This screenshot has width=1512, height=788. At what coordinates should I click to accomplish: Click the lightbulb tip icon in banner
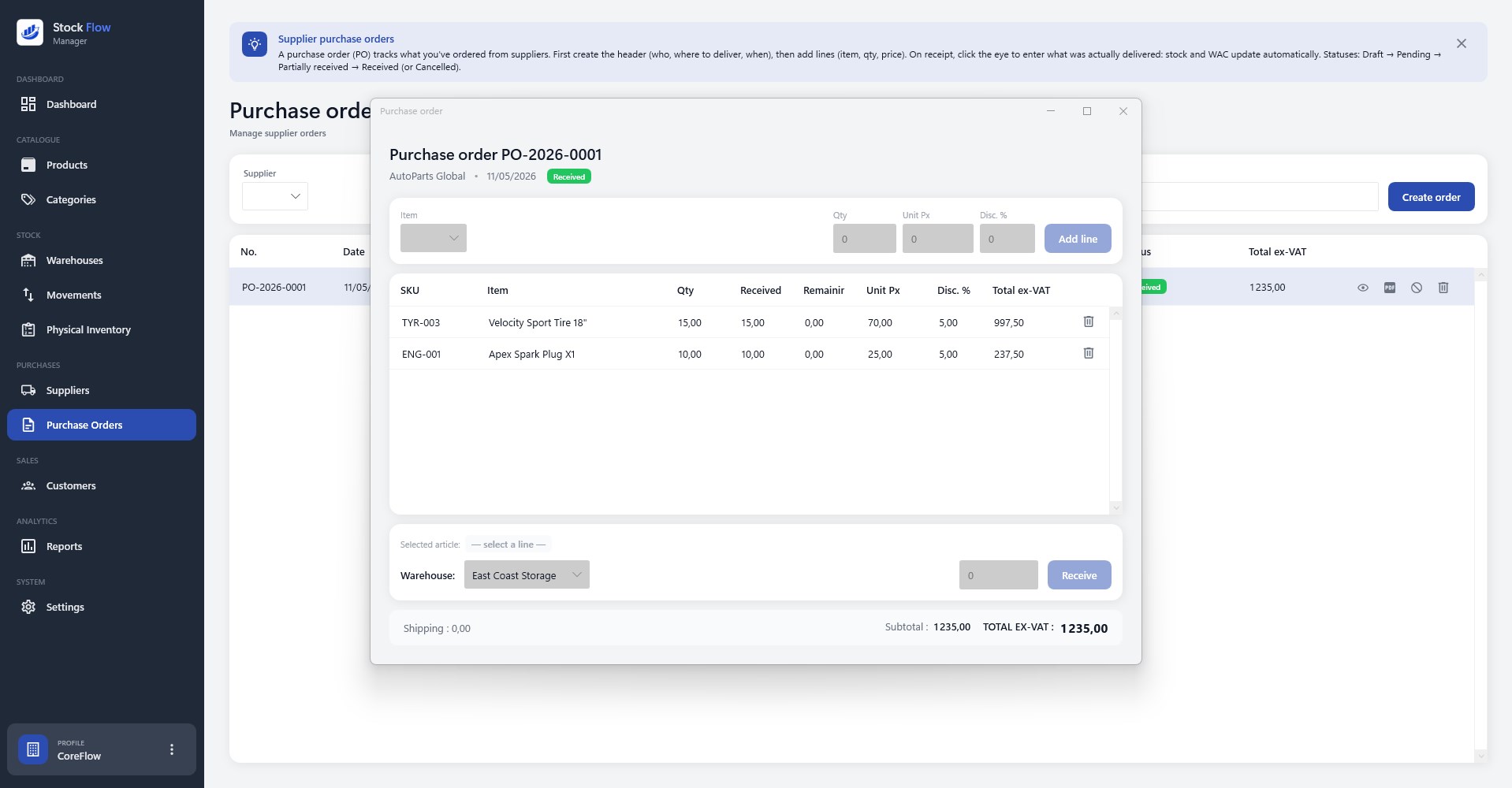click(255, 45)
